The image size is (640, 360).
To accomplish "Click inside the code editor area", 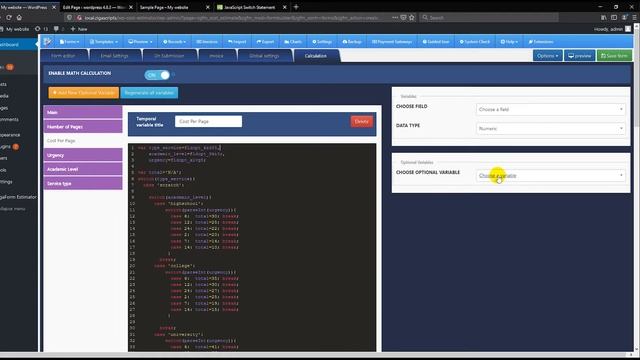I will [252, 247].
